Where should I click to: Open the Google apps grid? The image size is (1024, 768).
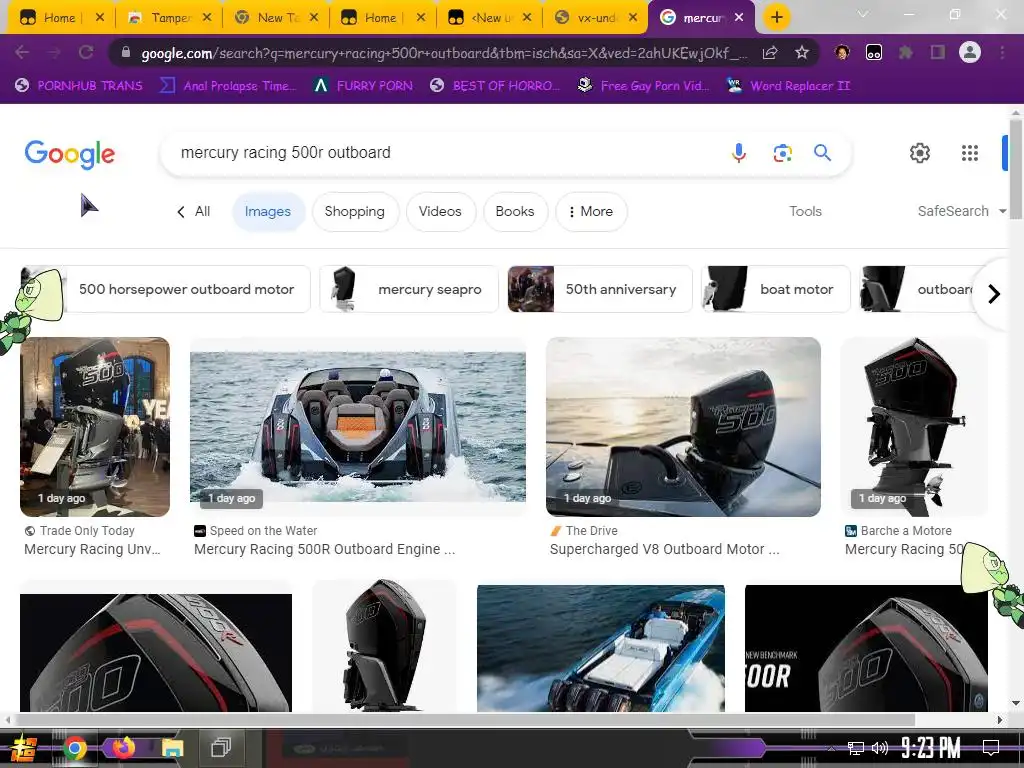[x=970, y=153]
